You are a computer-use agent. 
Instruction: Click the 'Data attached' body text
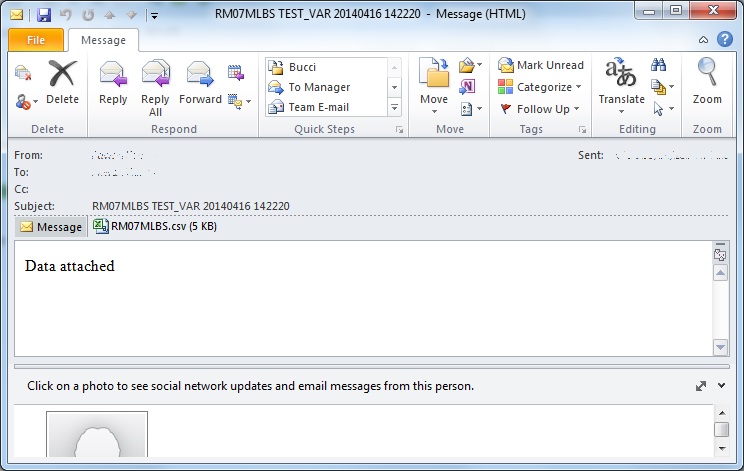70,266
